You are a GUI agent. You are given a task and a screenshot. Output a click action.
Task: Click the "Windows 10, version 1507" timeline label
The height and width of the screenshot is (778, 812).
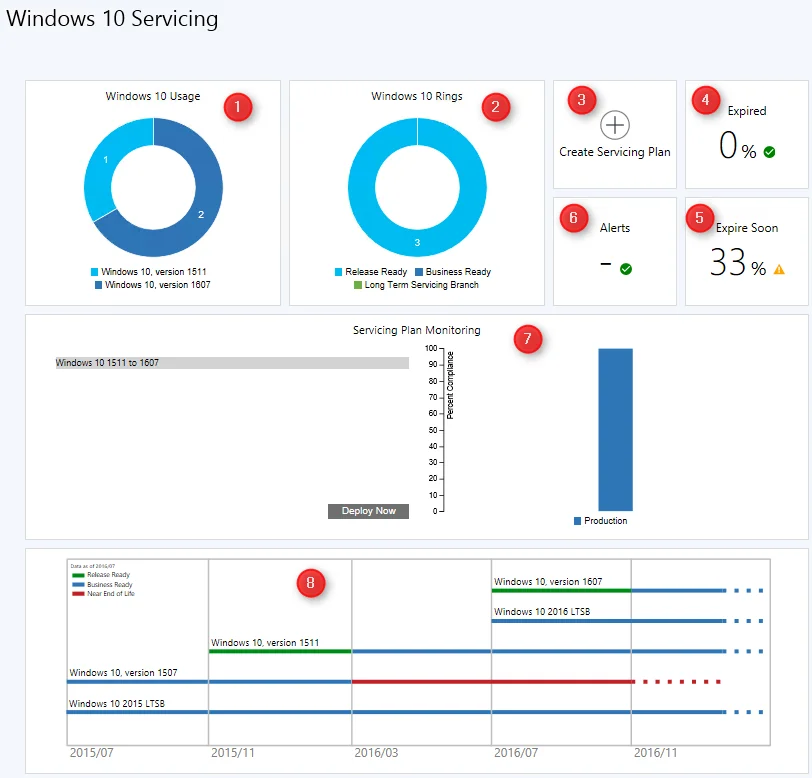coord(123,673)
